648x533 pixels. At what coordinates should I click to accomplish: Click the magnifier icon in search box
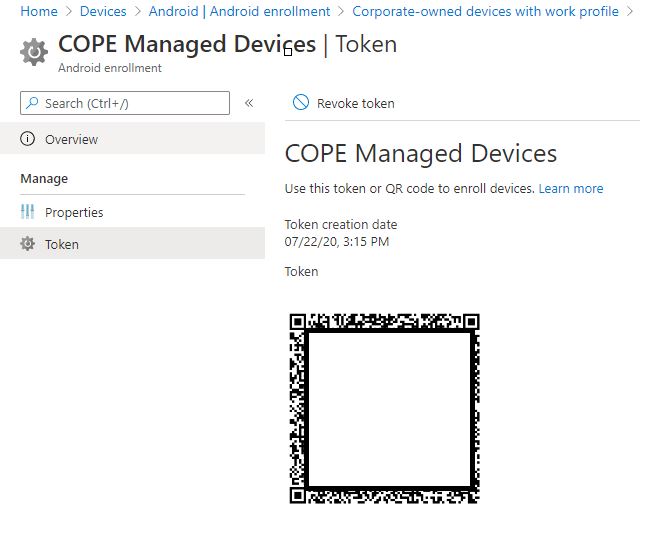pyautogui.click(x=32, y=103)
